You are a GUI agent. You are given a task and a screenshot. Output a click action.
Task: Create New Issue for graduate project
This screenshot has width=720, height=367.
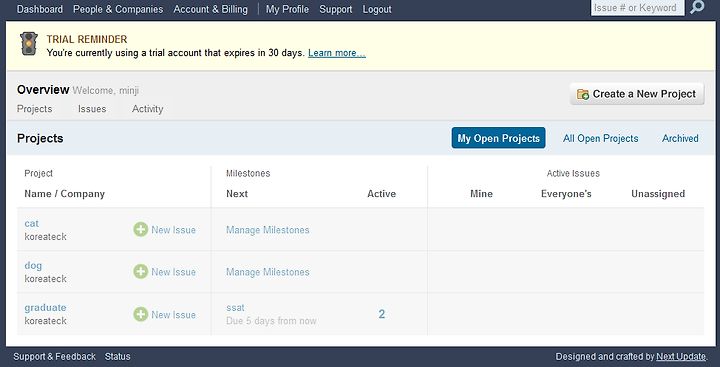click(x=174, y=315)
